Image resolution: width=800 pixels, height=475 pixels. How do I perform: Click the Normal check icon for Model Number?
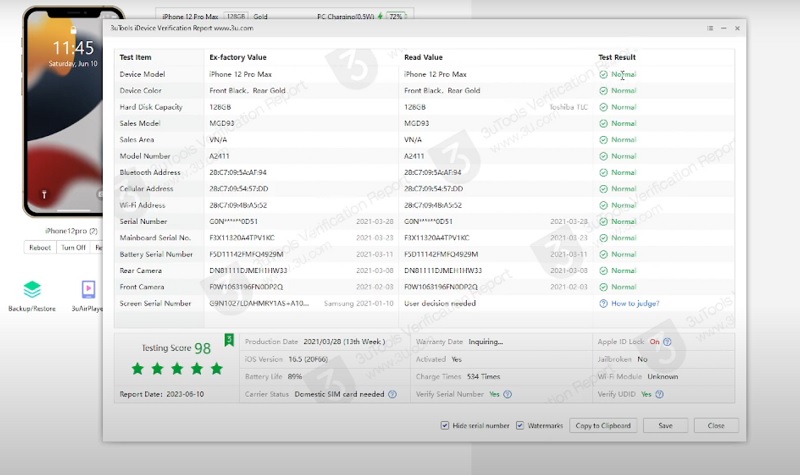pyautogui.click(x=604, y=156)
